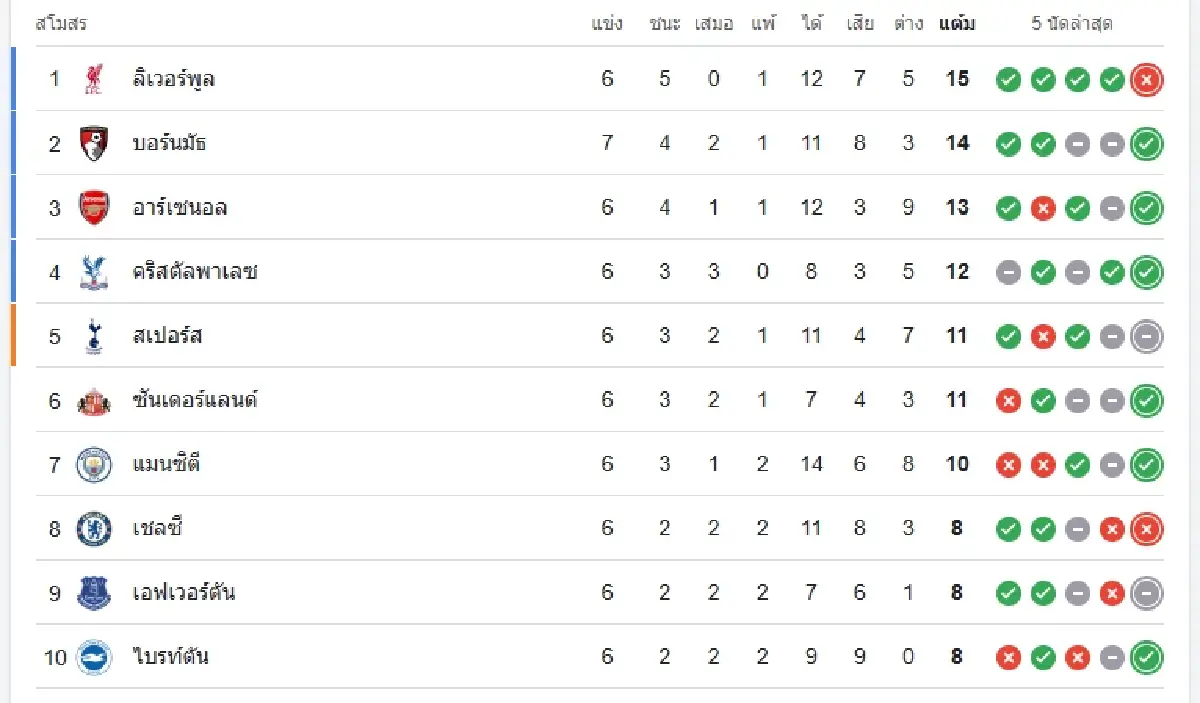Click the Chelsea club crest
This screenshot has width=1200, height=703.
[94, 529]
